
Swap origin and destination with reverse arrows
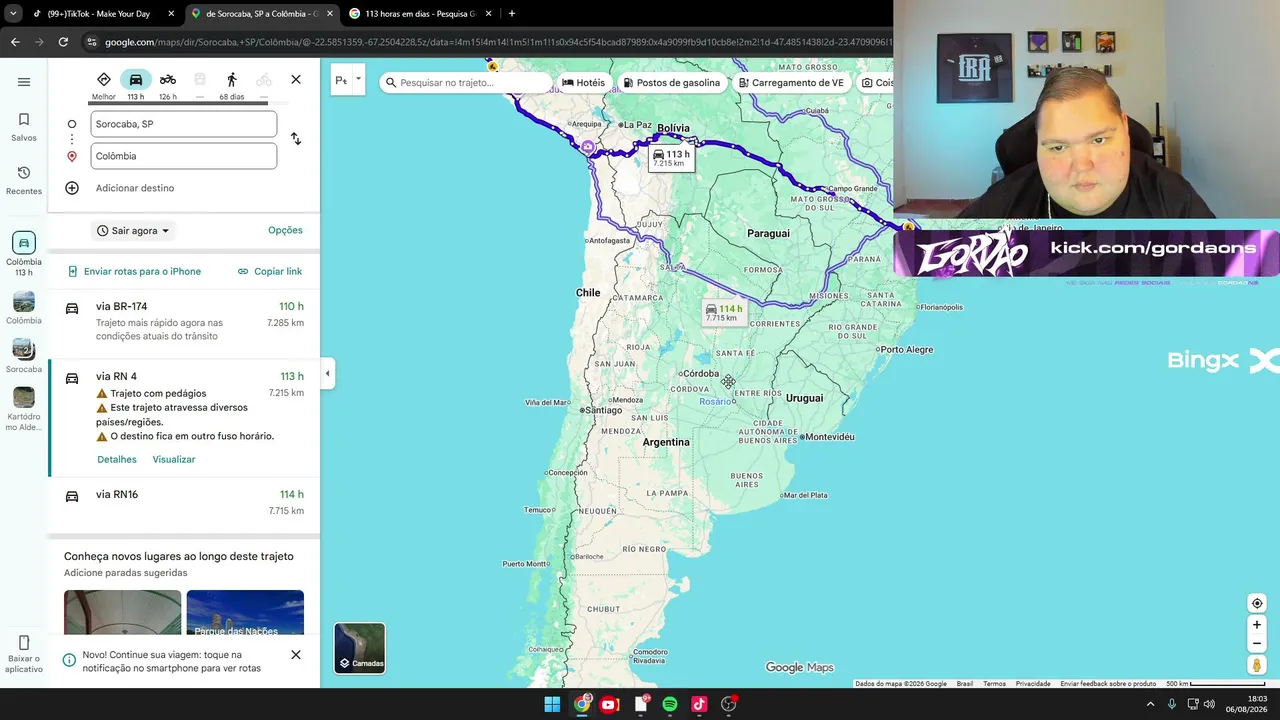tap(296, 139)
